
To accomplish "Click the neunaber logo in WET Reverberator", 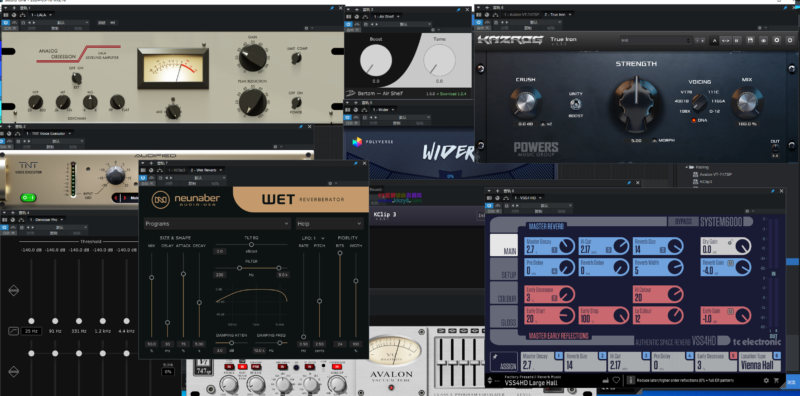I will (186, 200).
